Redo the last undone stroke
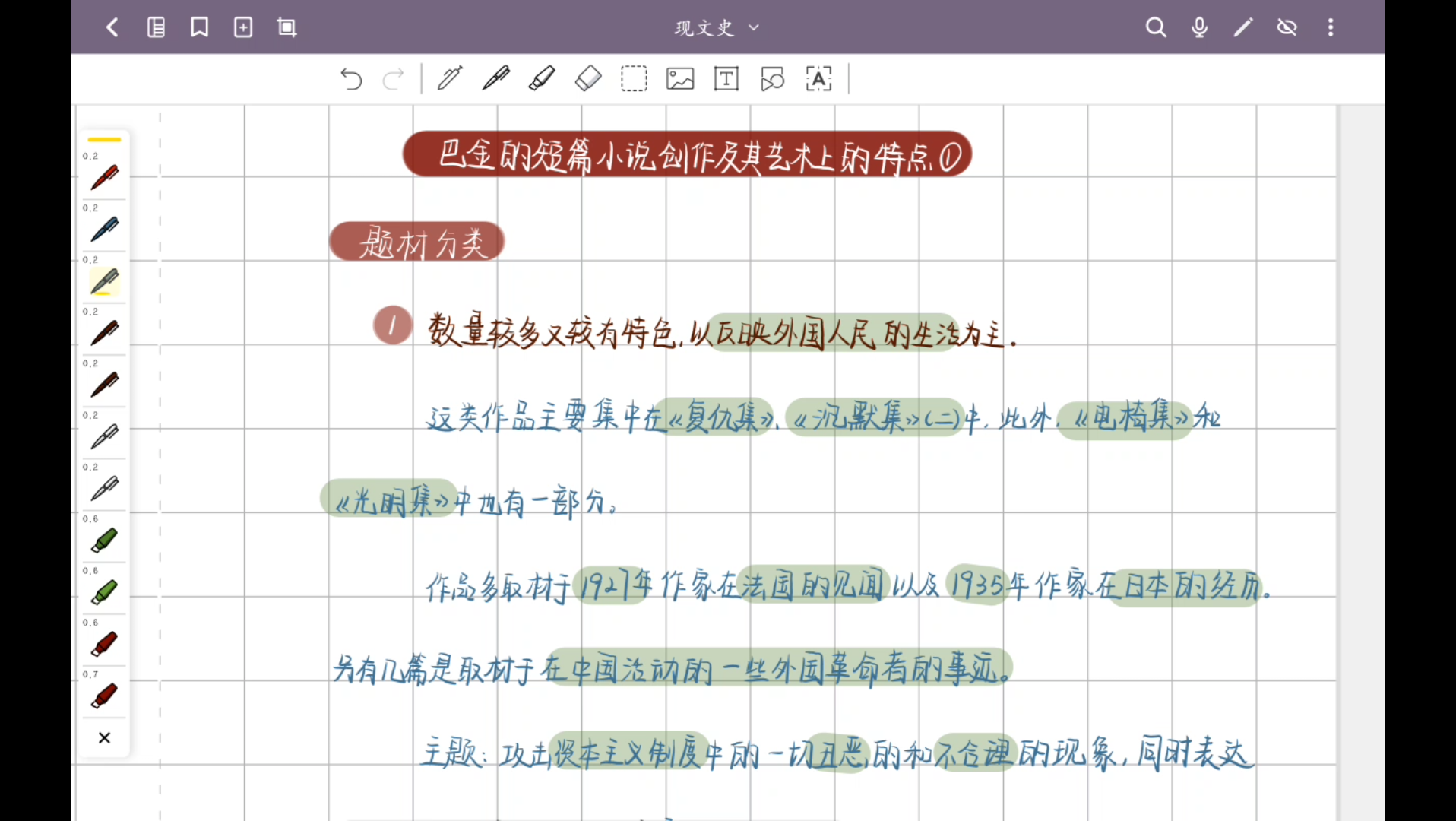 pos(394,79)
